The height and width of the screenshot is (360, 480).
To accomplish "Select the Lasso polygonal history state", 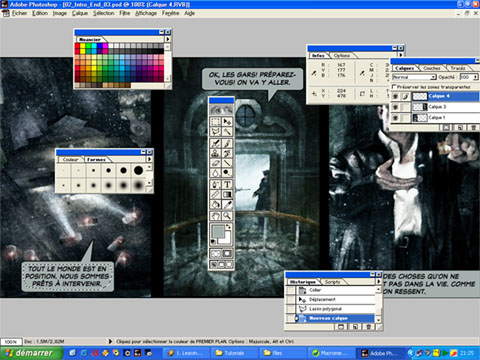I will [331, 309].
